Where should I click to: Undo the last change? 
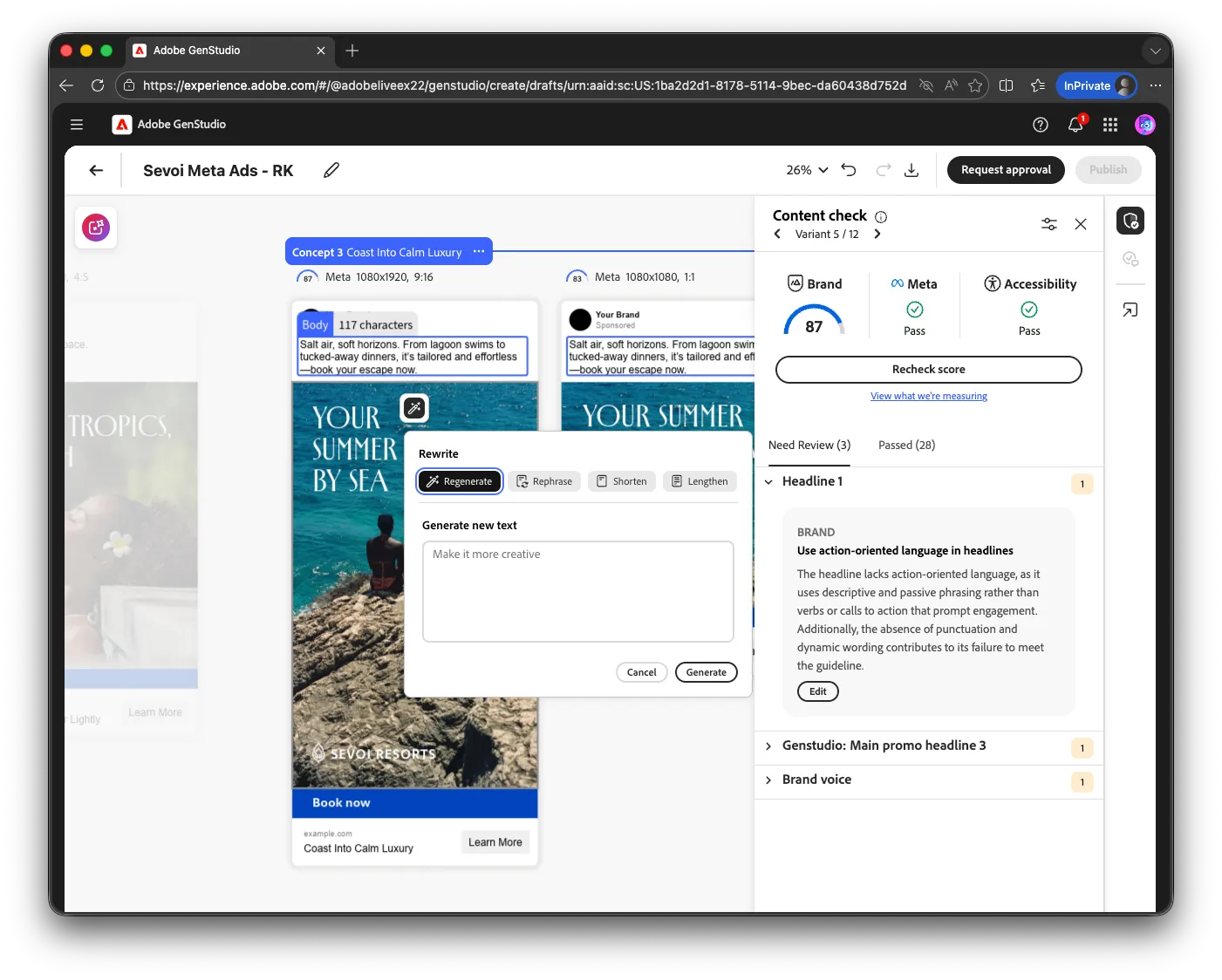pos(849,170)
